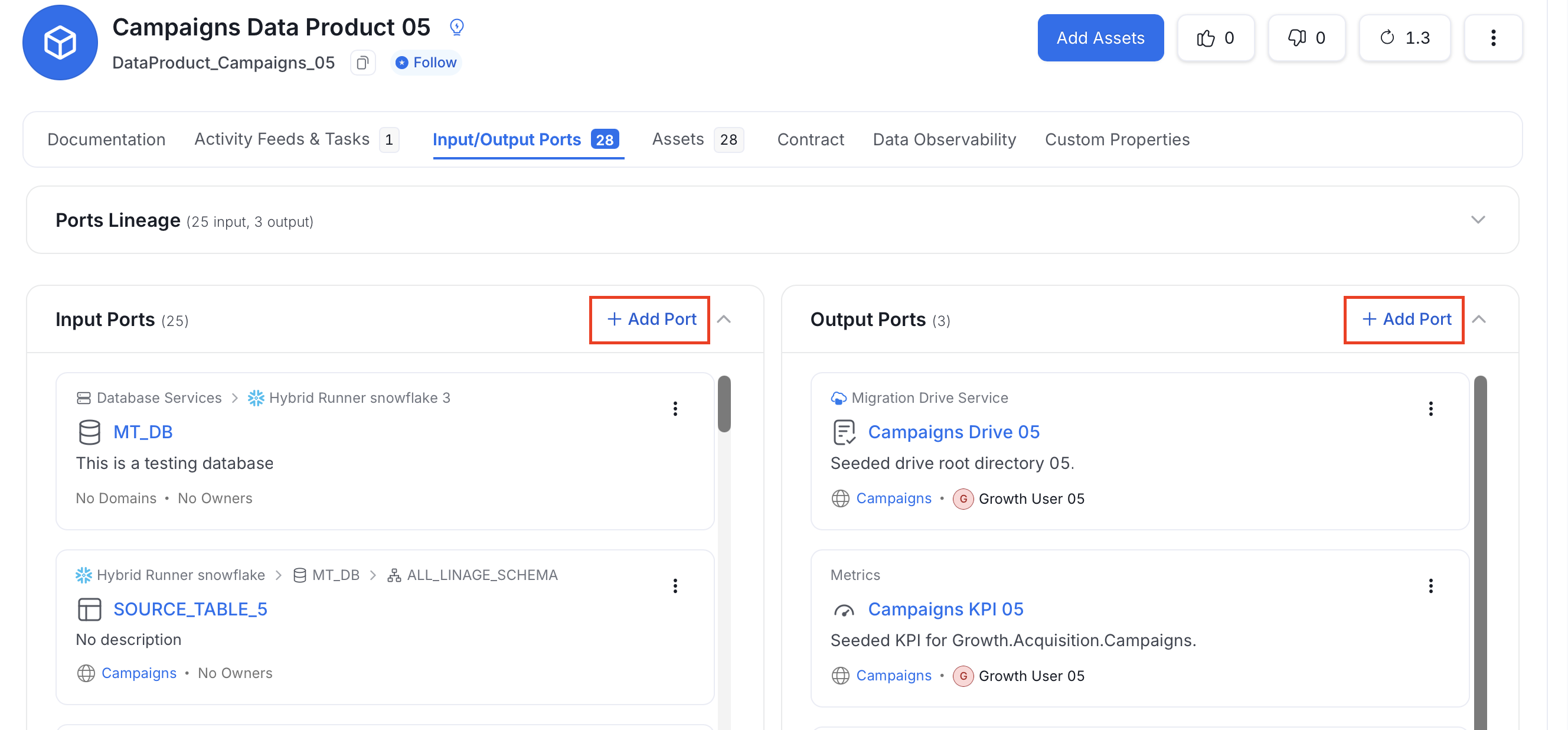Screen dimensions: 1568x730
Task: Open the SOURCE_TABLE_5 table link
Action: pyautogui.click(x=191, y=609)
